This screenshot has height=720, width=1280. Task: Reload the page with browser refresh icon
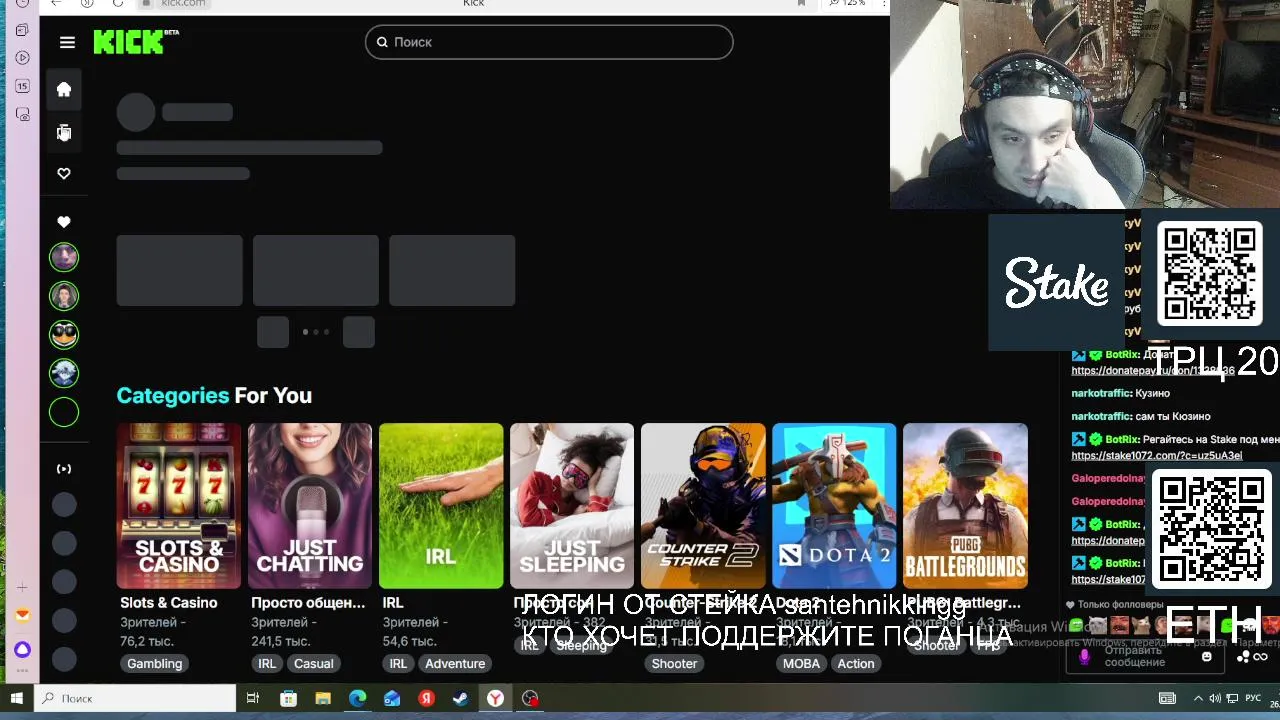[117, 3]
